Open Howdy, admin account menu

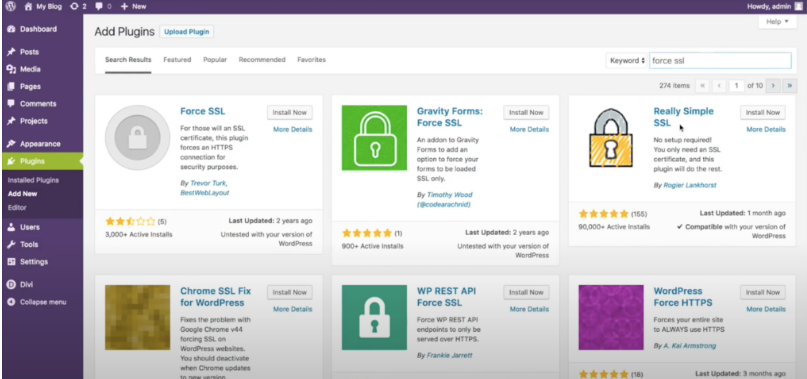769,6
